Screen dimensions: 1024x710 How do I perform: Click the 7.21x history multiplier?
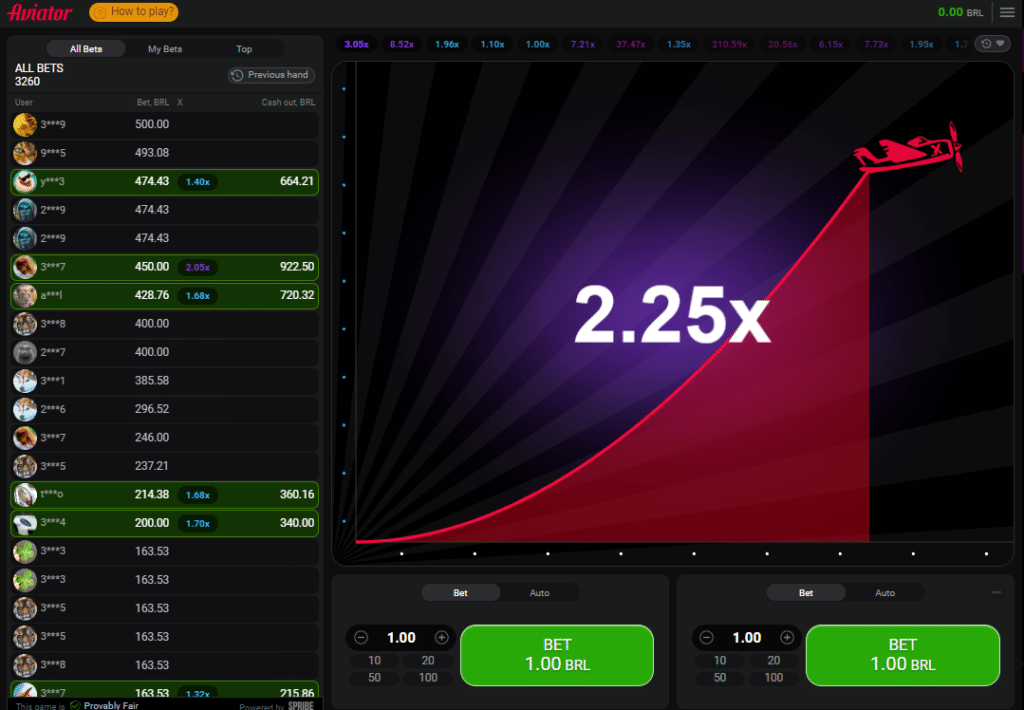point(583,44)
